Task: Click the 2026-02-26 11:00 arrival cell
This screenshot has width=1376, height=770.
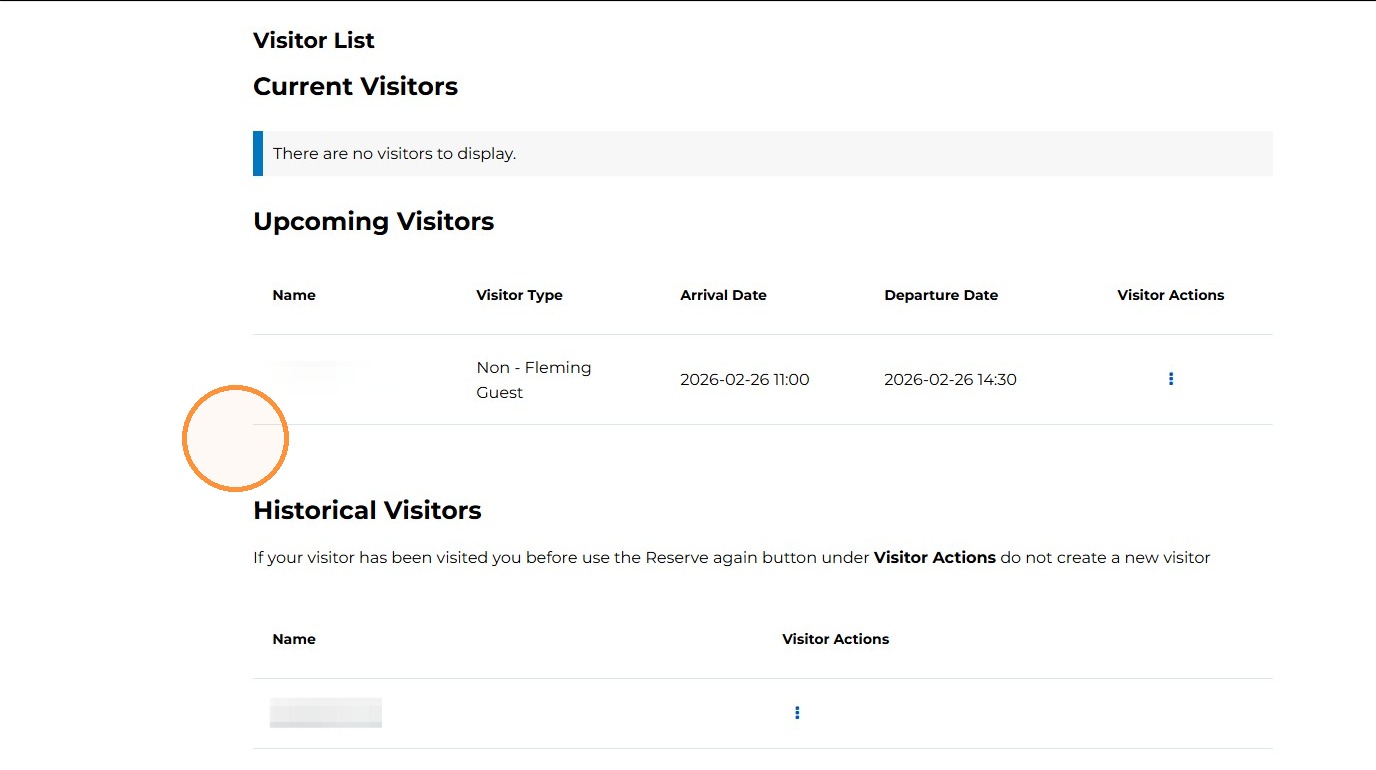Action: coord(745,380)
